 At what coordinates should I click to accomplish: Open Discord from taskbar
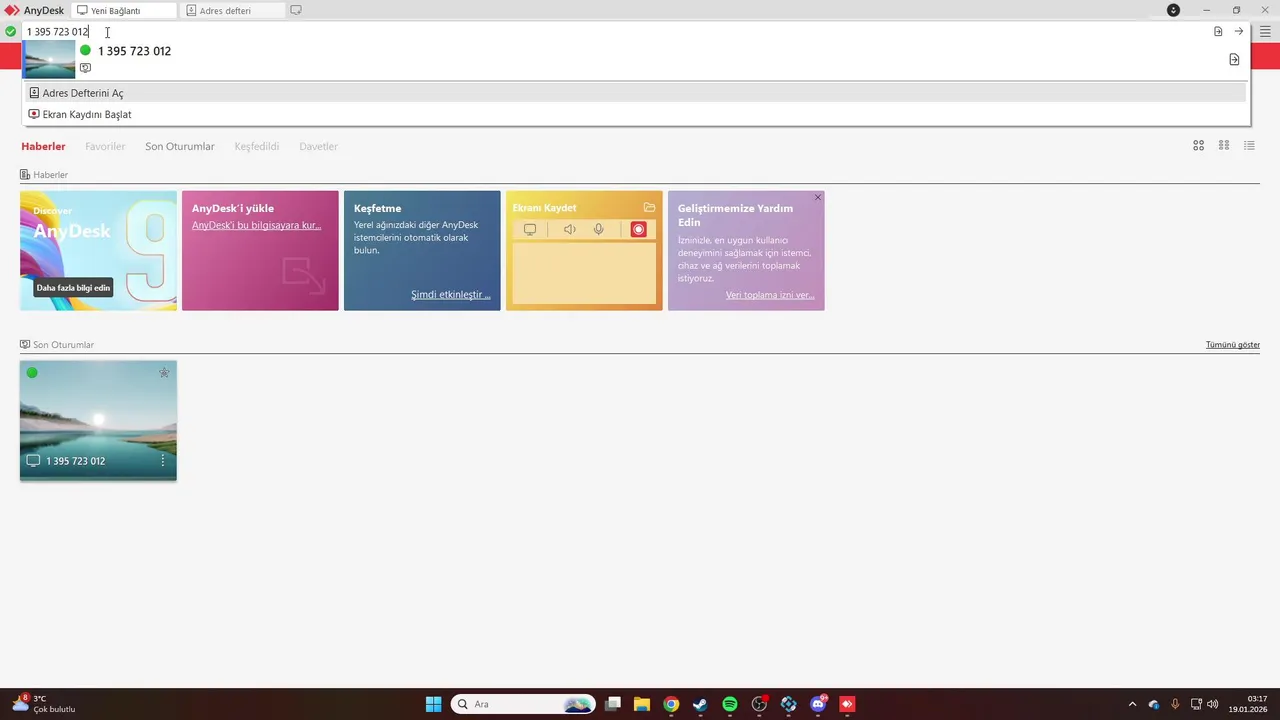click(x=818, y=704)
